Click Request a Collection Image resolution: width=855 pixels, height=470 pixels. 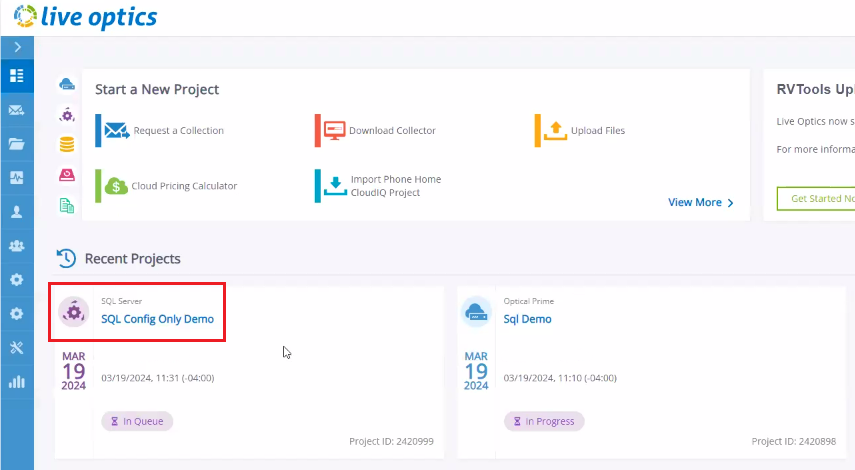[178, 131]
